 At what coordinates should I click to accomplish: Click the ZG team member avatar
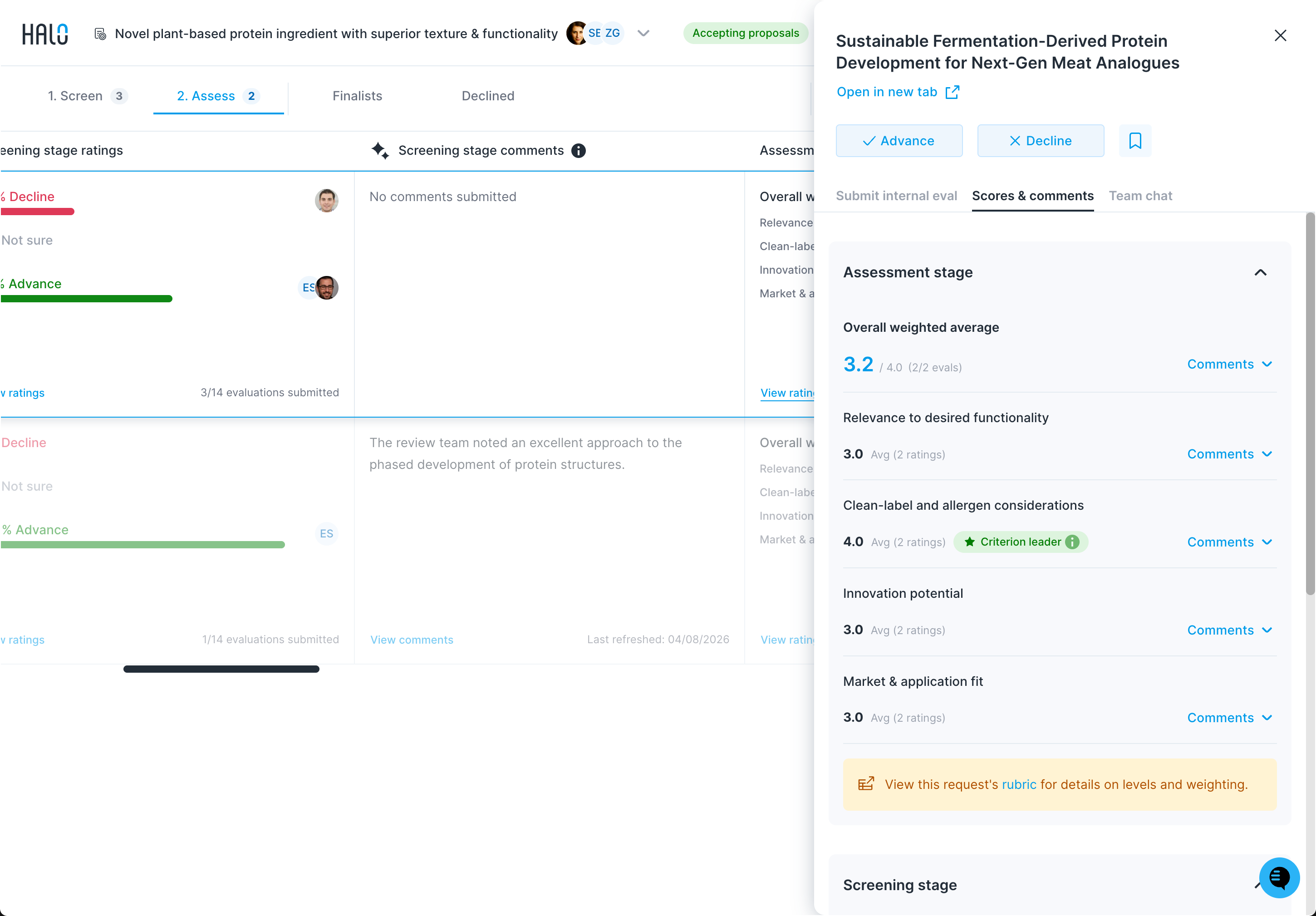pyautogui.click(x=612, y=33)
